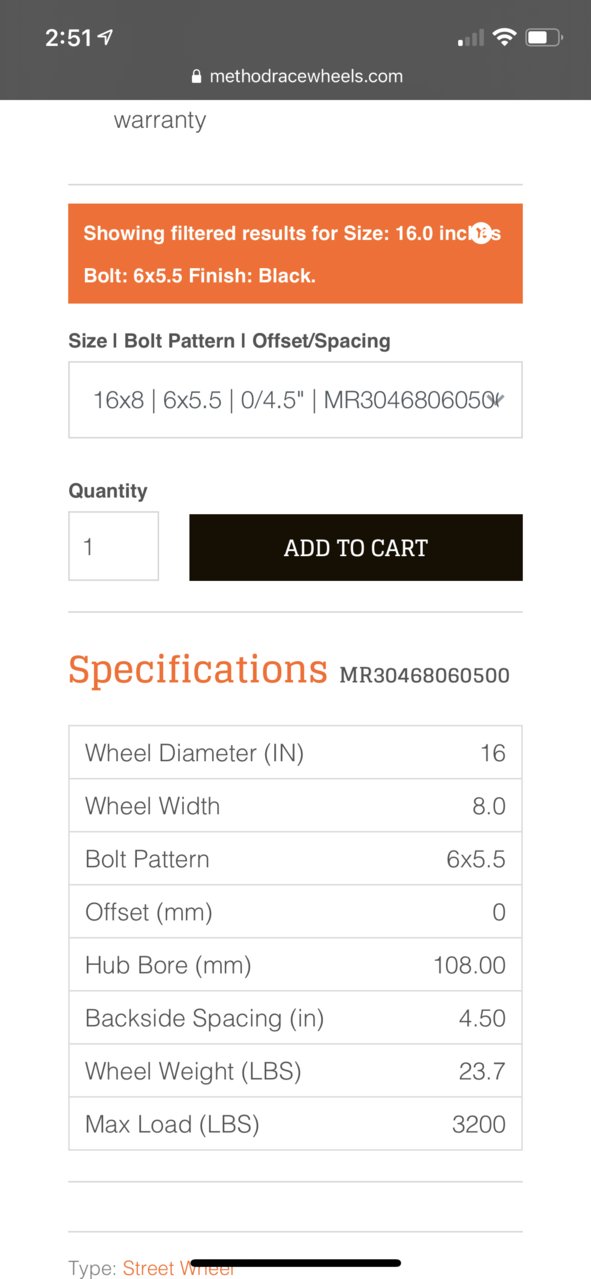Tap the location arrow beside the clock
Viewport: 591px width, 1279px height.
[x=106, y=38]
